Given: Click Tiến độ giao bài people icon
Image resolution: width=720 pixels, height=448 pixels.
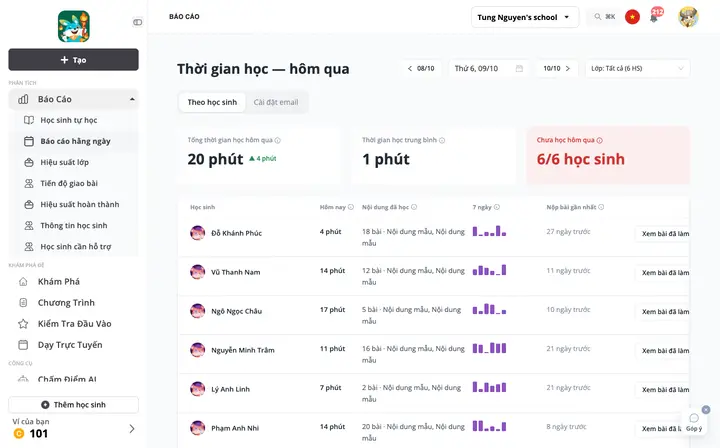Looking at the screenshot, I should (29, 183).
